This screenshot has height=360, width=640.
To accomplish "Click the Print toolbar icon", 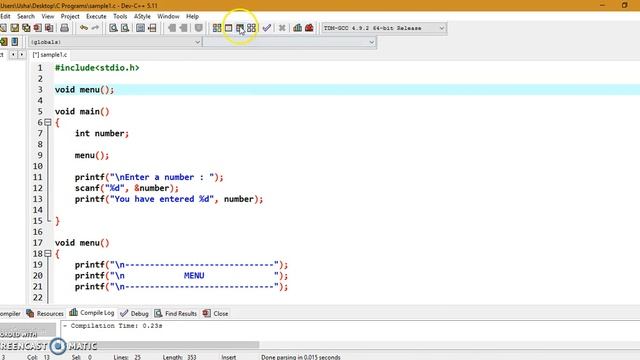I will click(64, 28).
